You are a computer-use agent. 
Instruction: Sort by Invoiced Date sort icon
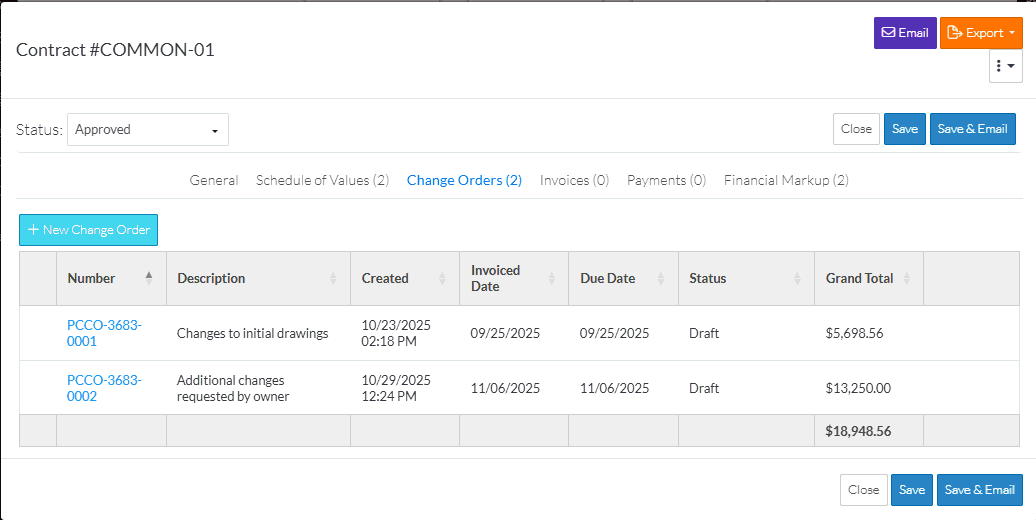tap(551, 279)
